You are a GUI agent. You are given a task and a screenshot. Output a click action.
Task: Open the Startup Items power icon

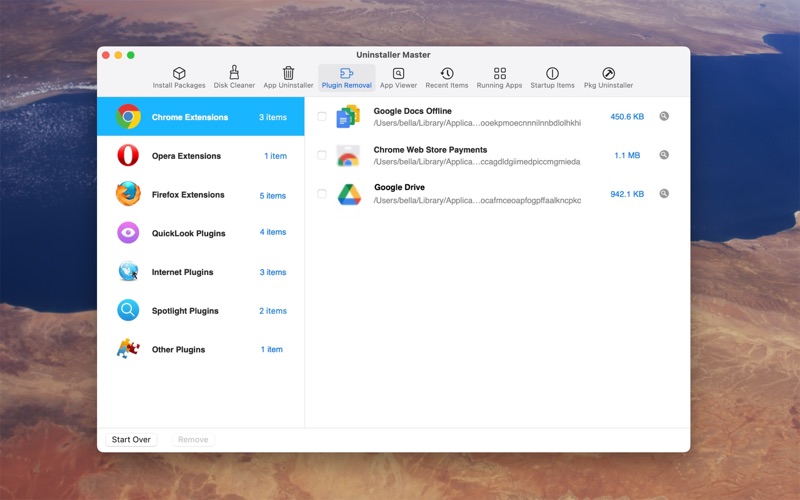coord(552,73)
